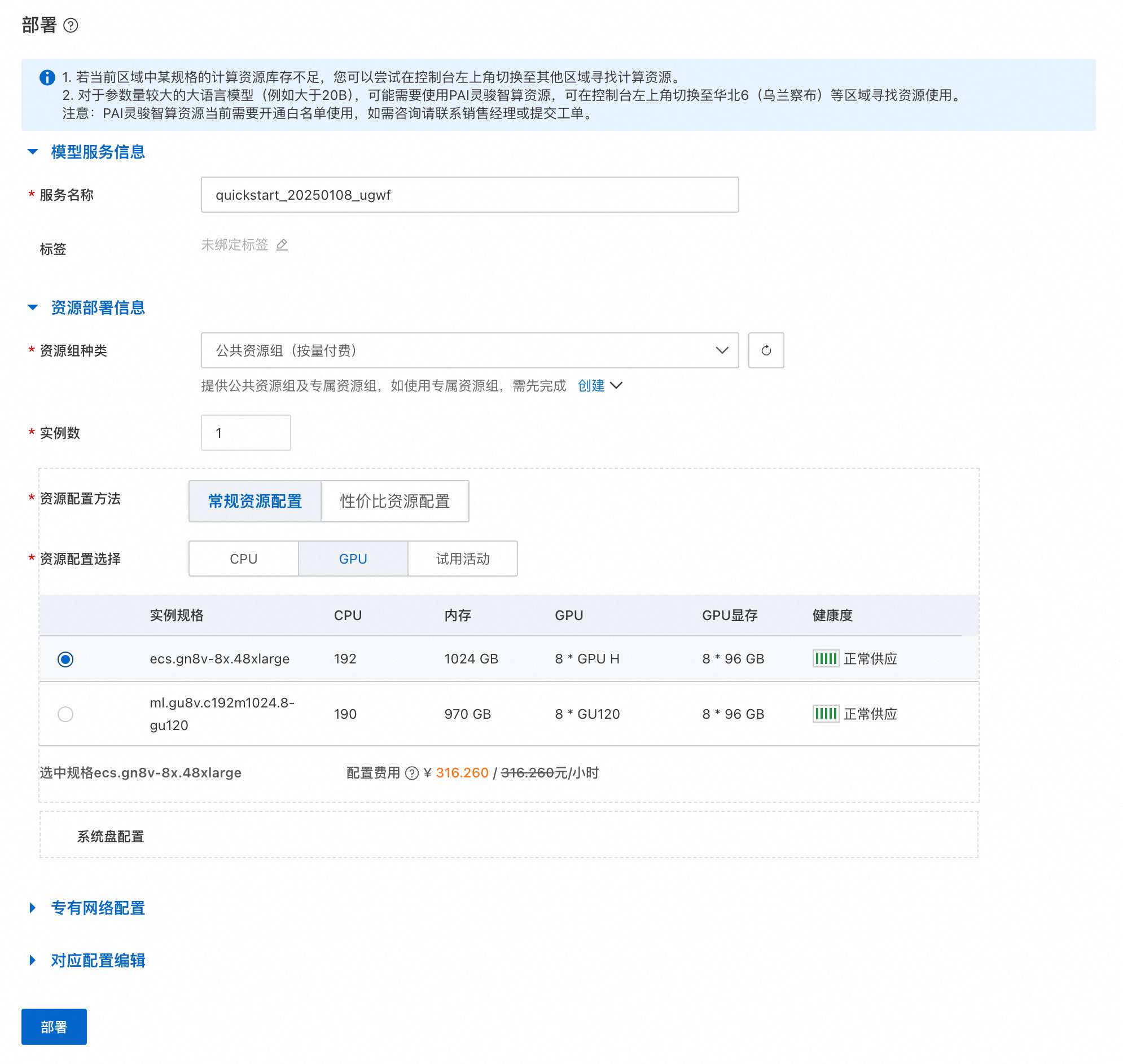Screen dimensions: 1123x1064
Task: Expand the 专有网络配置 section
Action: (x=97, y=908)
